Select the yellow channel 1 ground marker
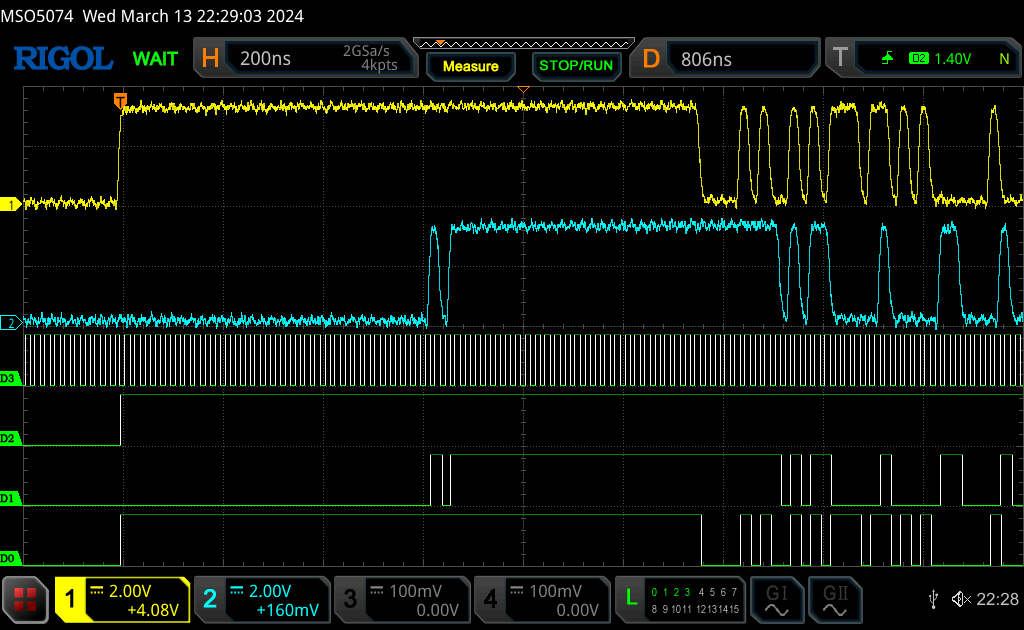This screenshot has height=630, width=1024. 10,204
